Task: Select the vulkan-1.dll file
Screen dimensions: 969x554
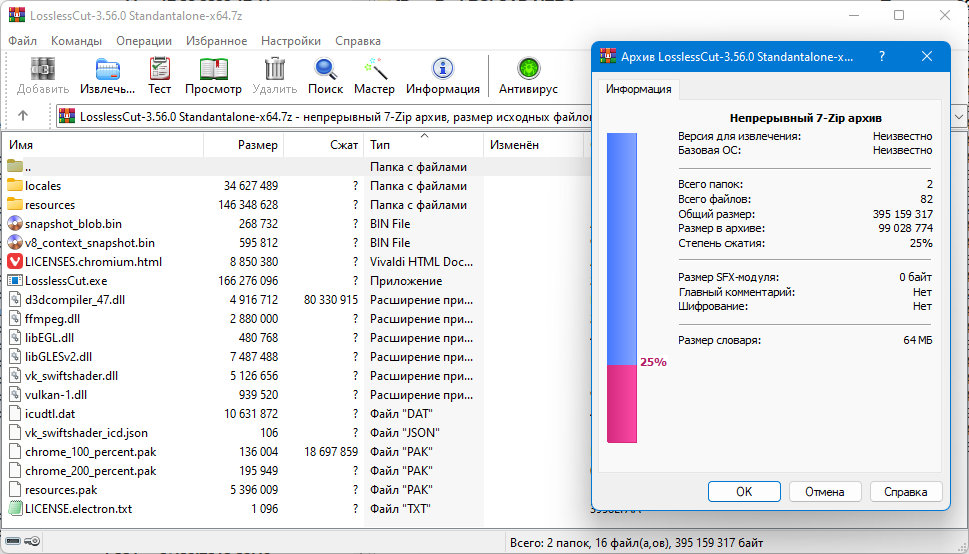Action: tap(56, 394)
